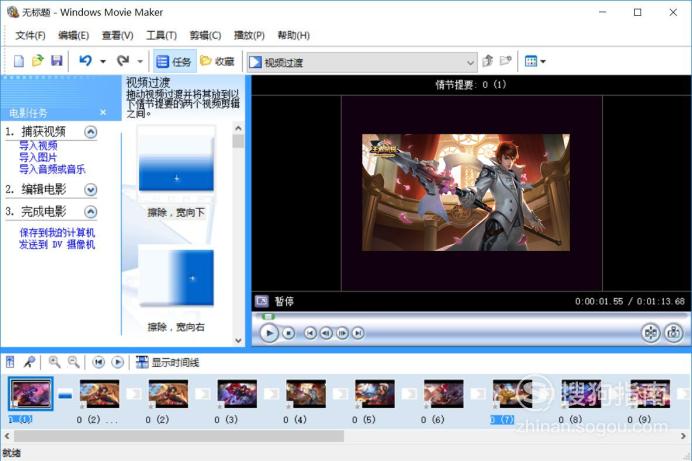This screenshot has width=692, height=461.
Task: Take a picture from the preview
Action: tap(673, 333)
